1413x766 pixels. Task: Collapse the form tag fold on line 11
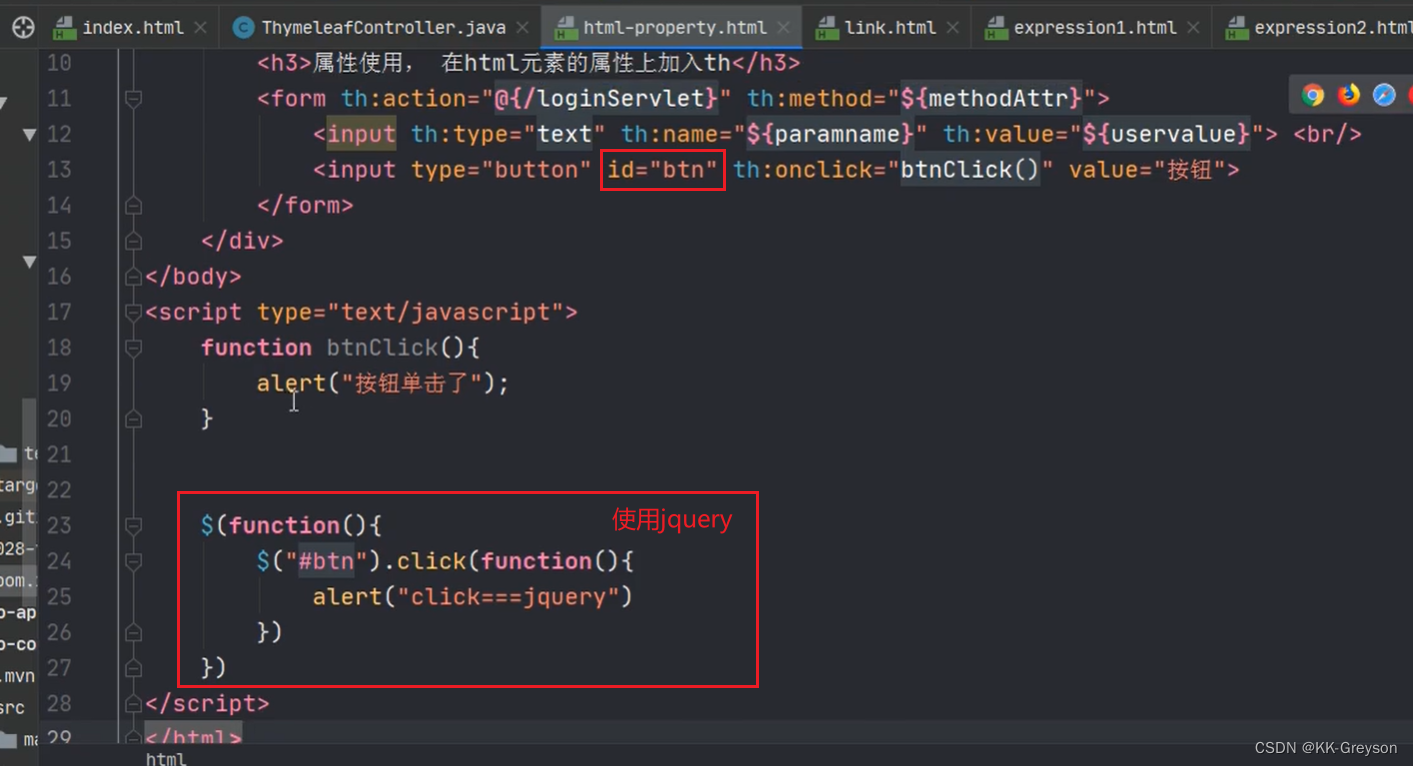(133, 99)
